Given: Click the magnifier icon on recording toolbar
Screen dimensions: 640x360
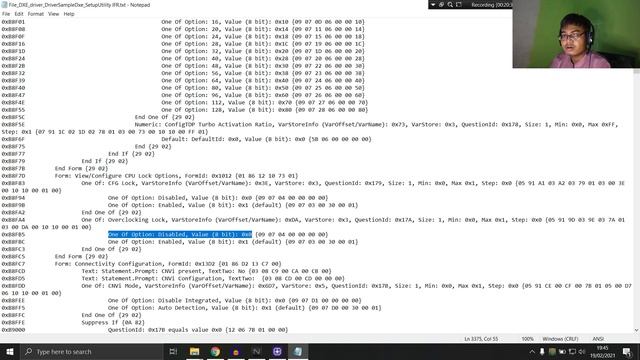Looking at the screenshot, I should [450, 5].
